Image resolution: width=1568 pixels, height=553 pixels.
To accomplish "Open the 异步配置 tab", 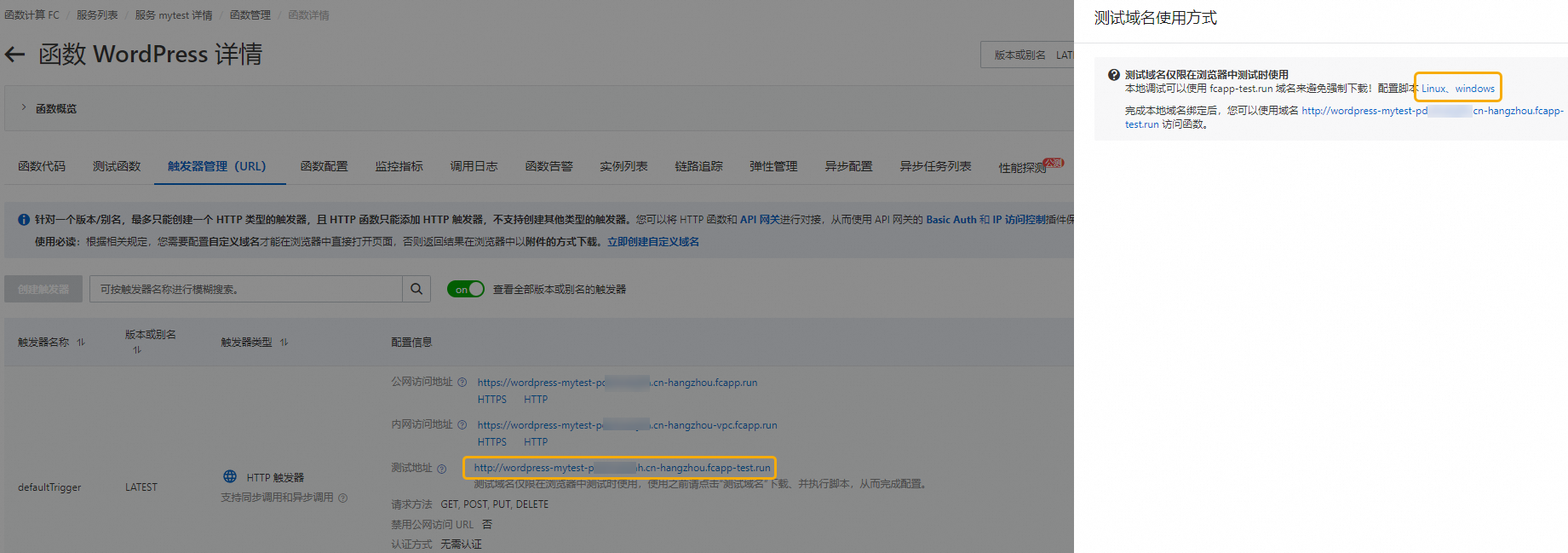I will tap(849, 166).
